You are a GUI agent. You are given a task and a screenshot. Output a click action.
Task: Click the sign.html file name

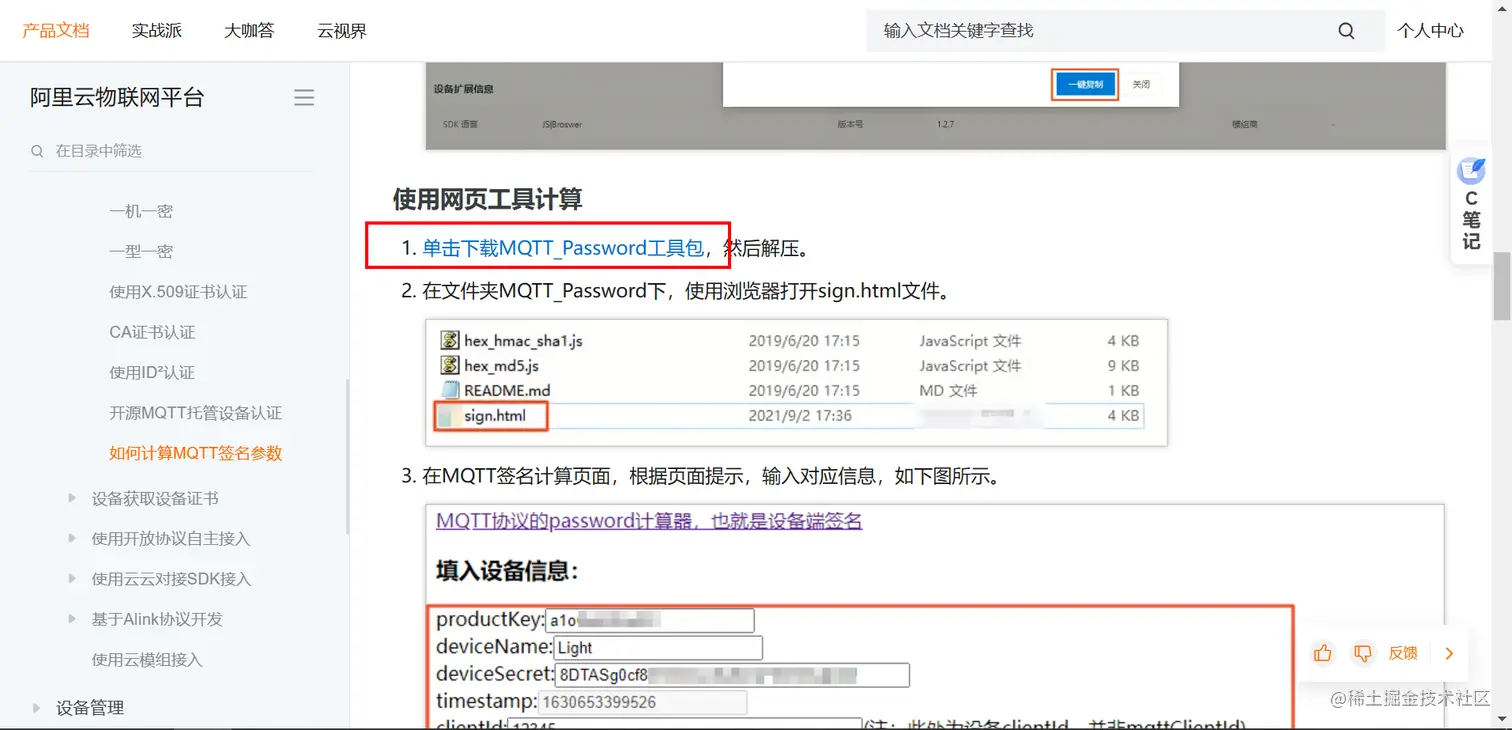(x=494, y=415)
